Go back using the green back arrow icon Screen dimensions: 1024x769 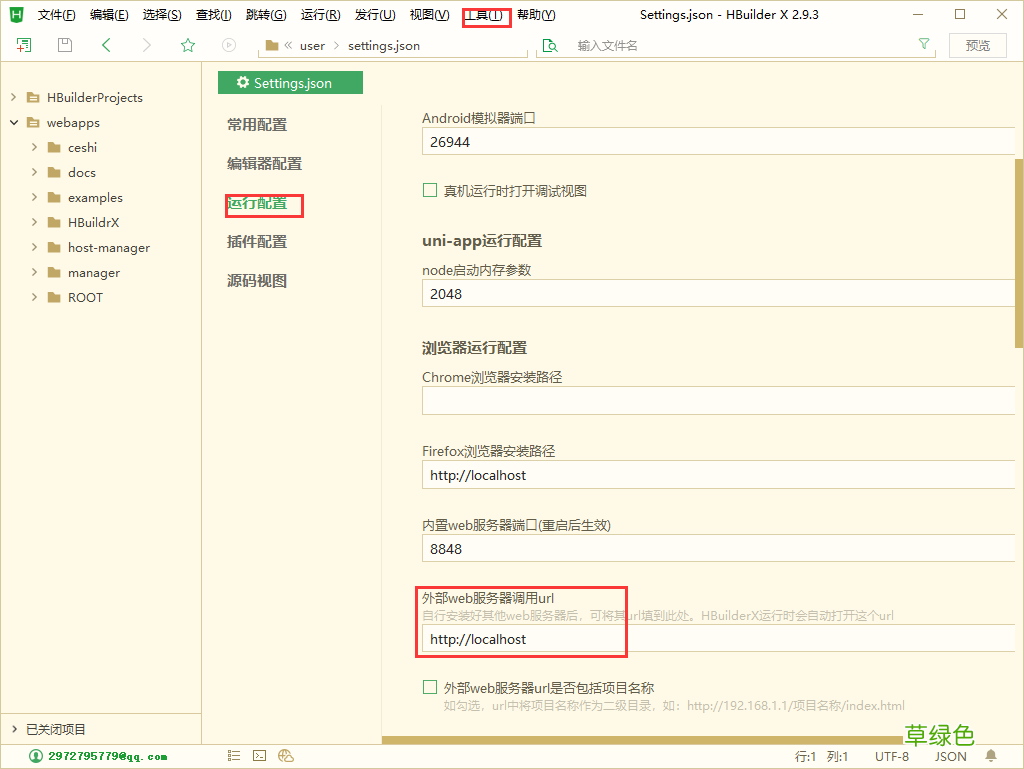point(105,45)
